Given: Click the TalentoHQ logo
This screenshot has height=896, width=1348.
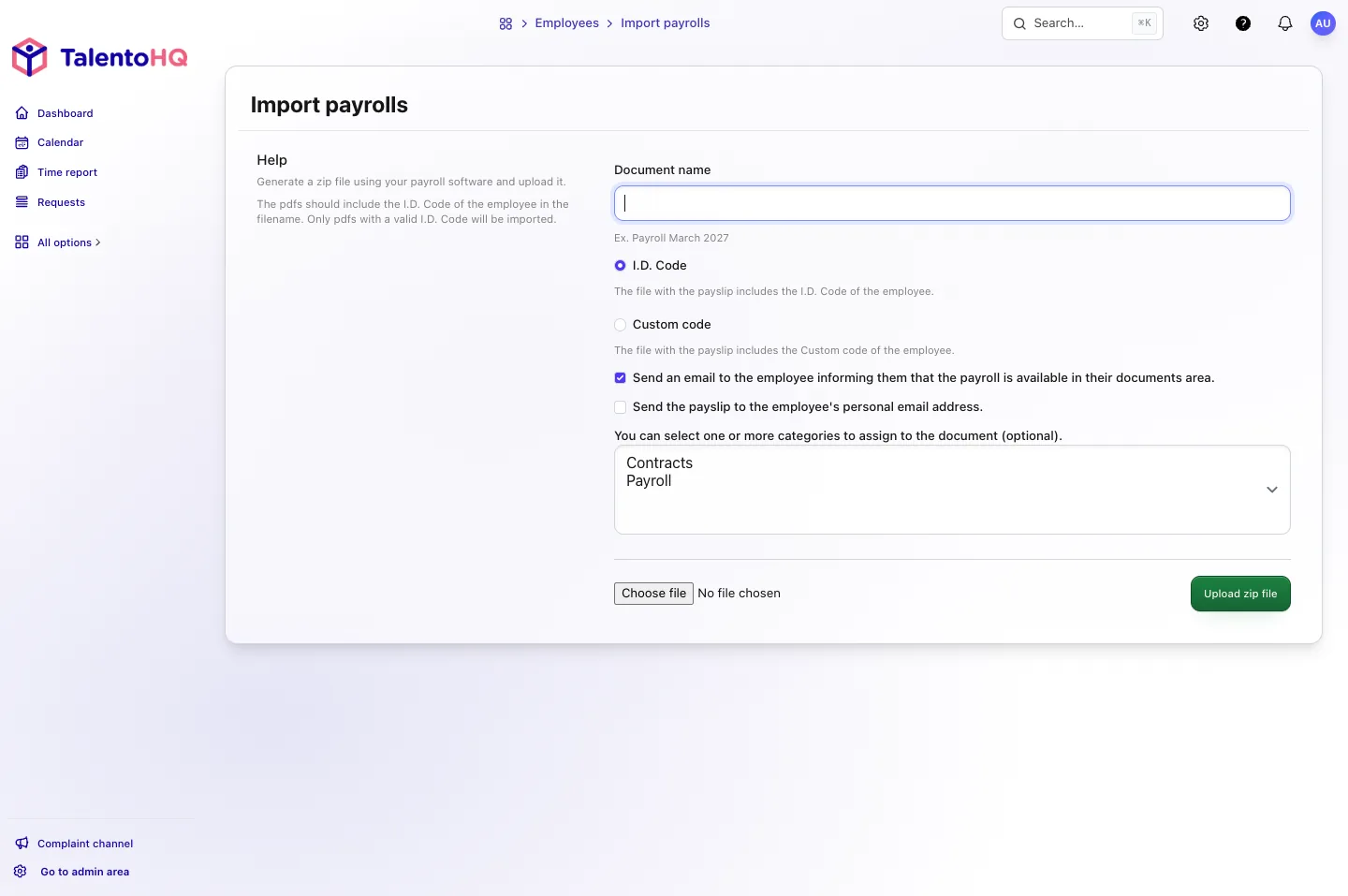Looking at the screenshot, I should (99, 57).
